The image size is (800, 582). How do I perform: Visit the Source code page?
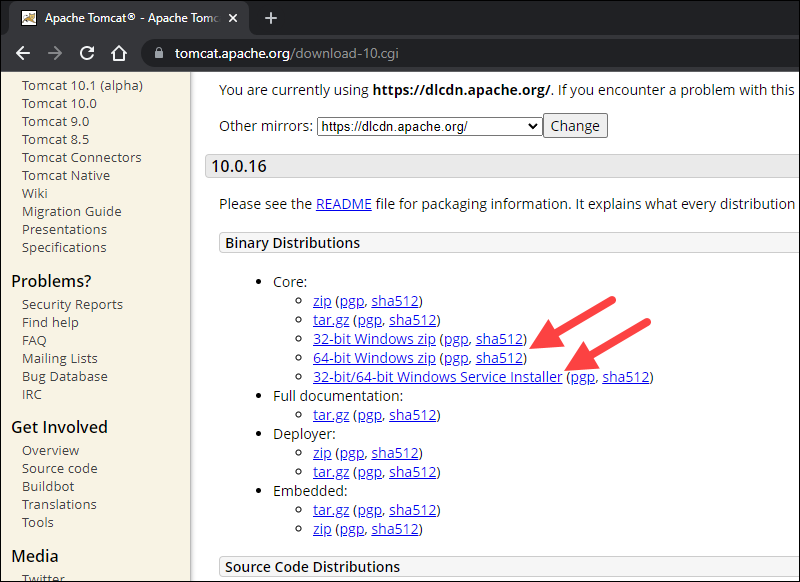point(59,468)
